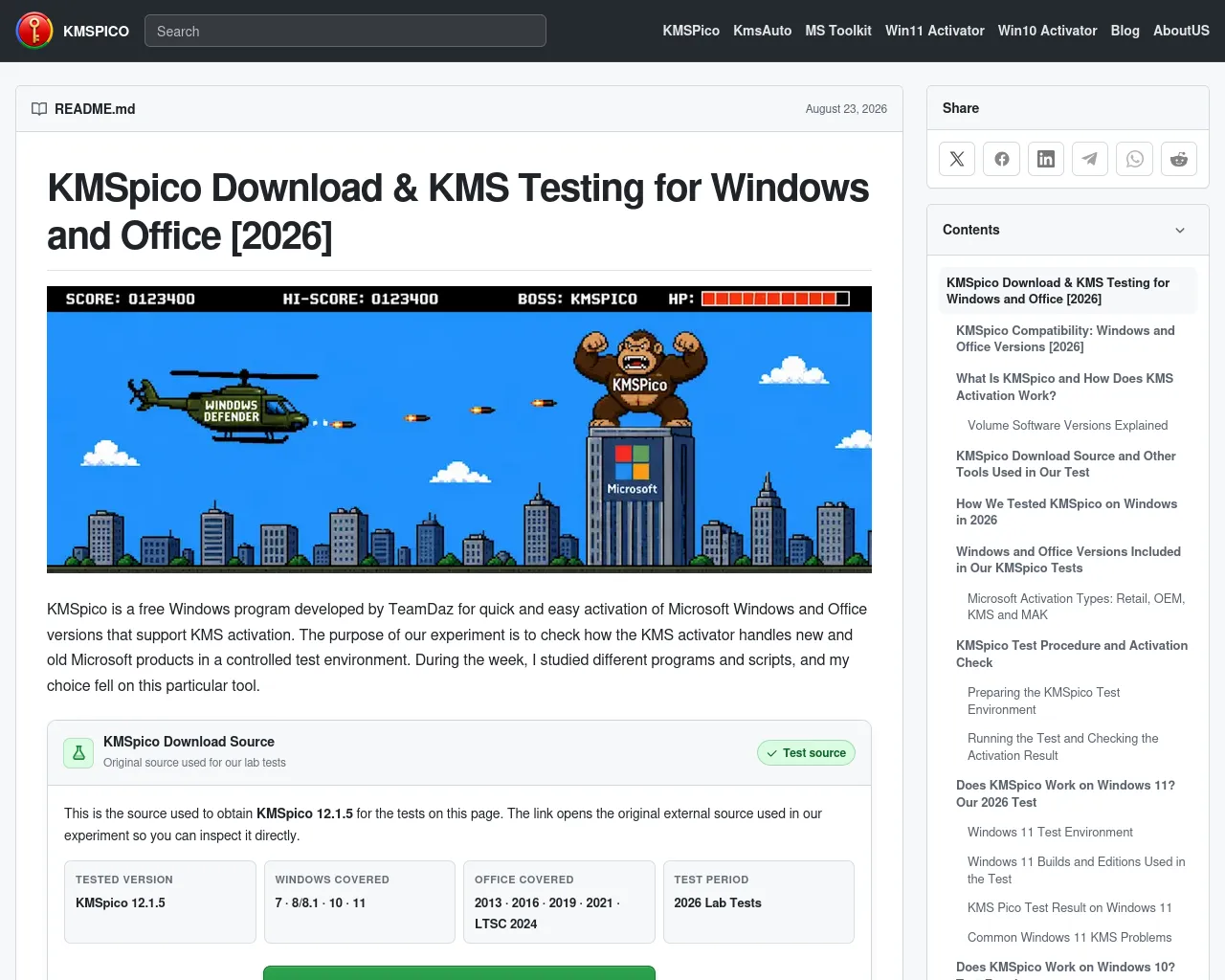Screen dimensions: 1225x980
Task: Share the page on Reddit
Action: (1179, 159)
